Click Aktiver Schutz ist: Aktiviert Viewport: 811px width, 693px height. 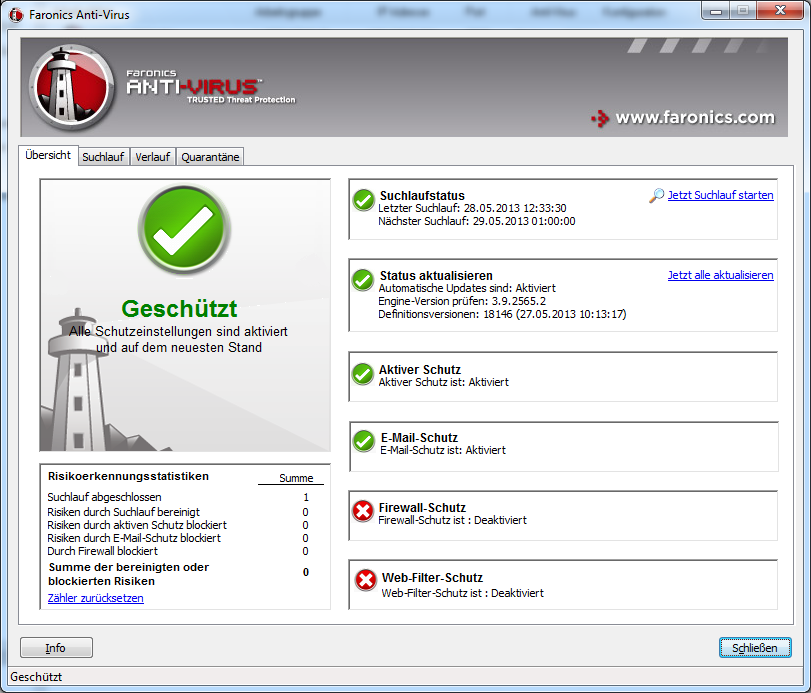(x=443, y=382)
